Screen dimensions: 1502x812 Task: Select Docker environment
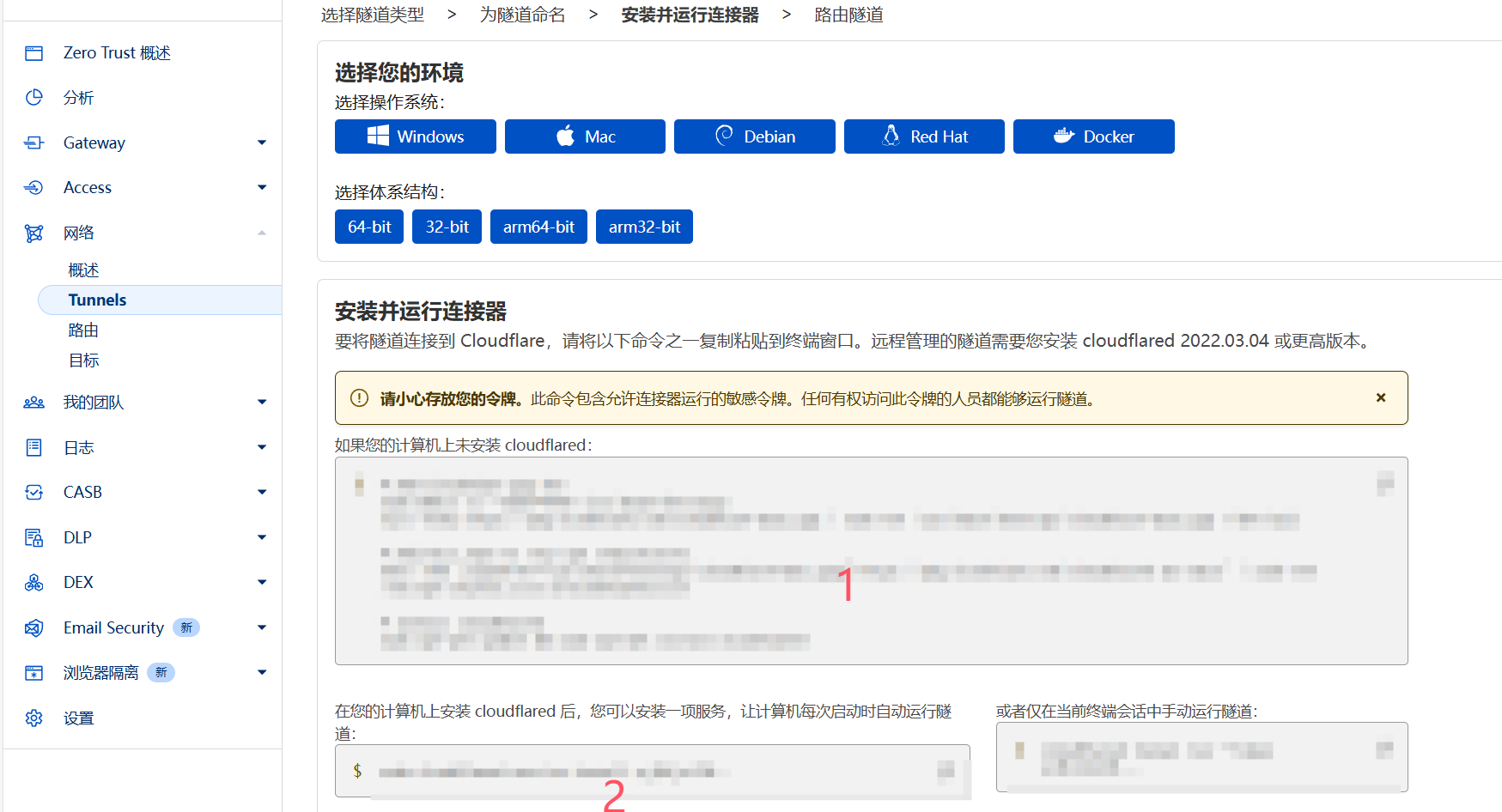click(x=1094, y=136)
